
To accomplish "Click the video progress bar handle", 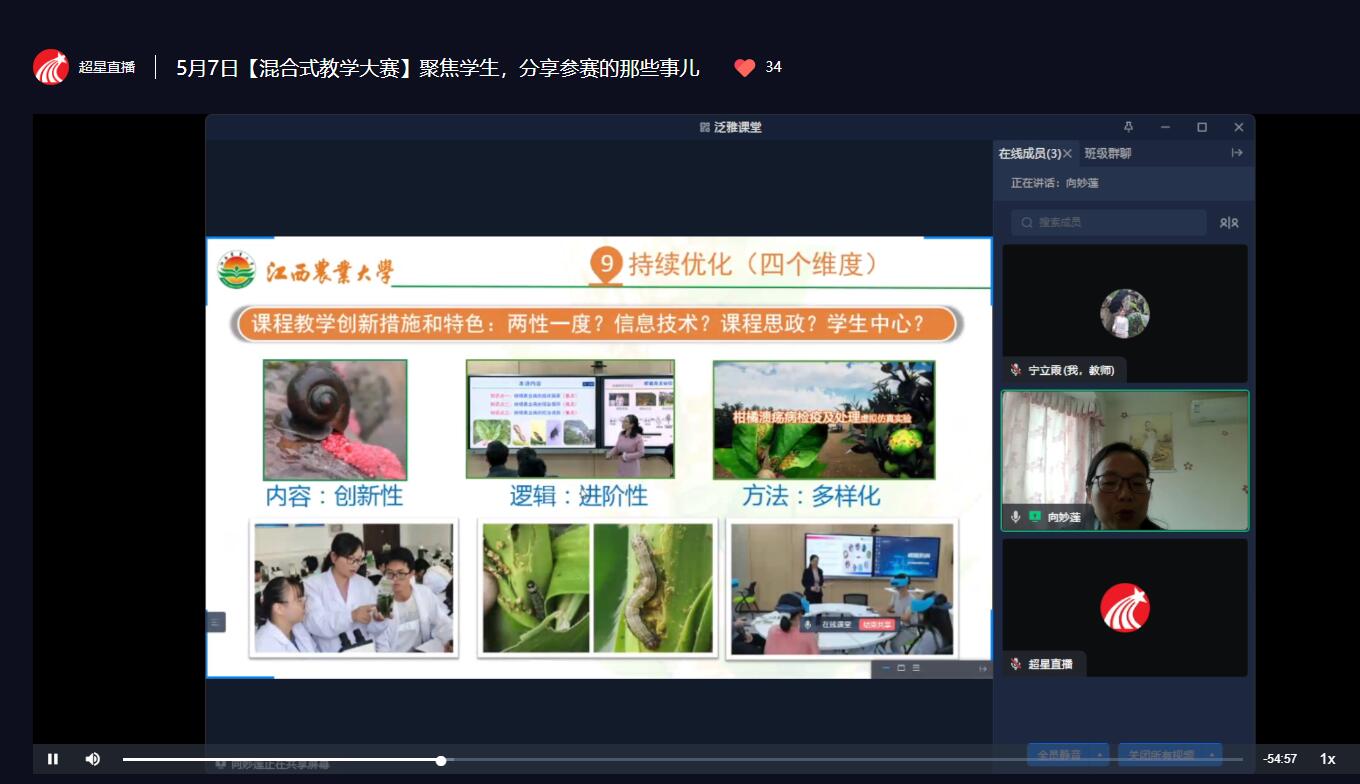I will point(441,760).
